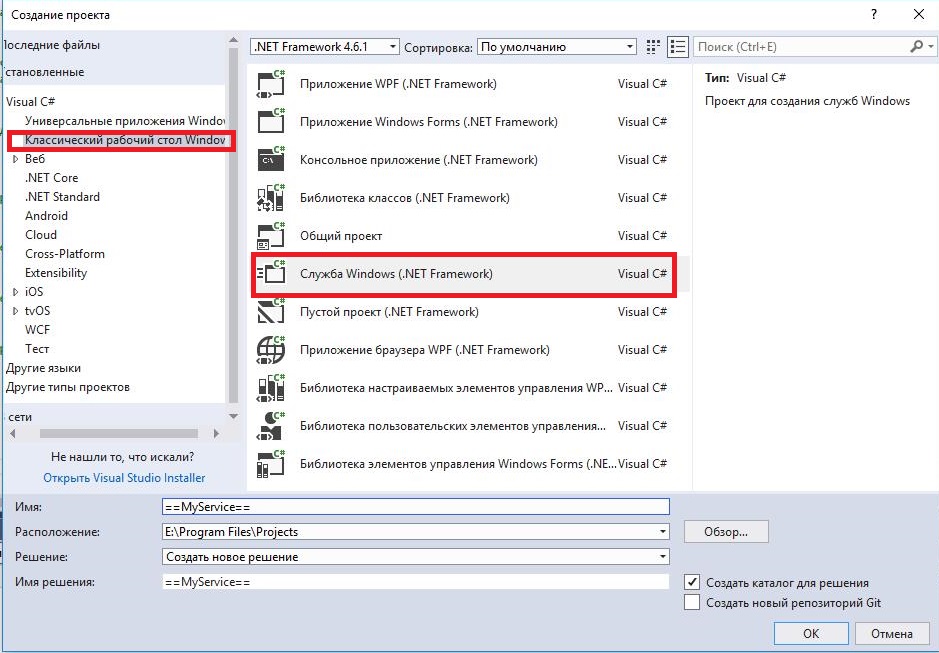
Task: Click the Отмена button
Action: 892,633
